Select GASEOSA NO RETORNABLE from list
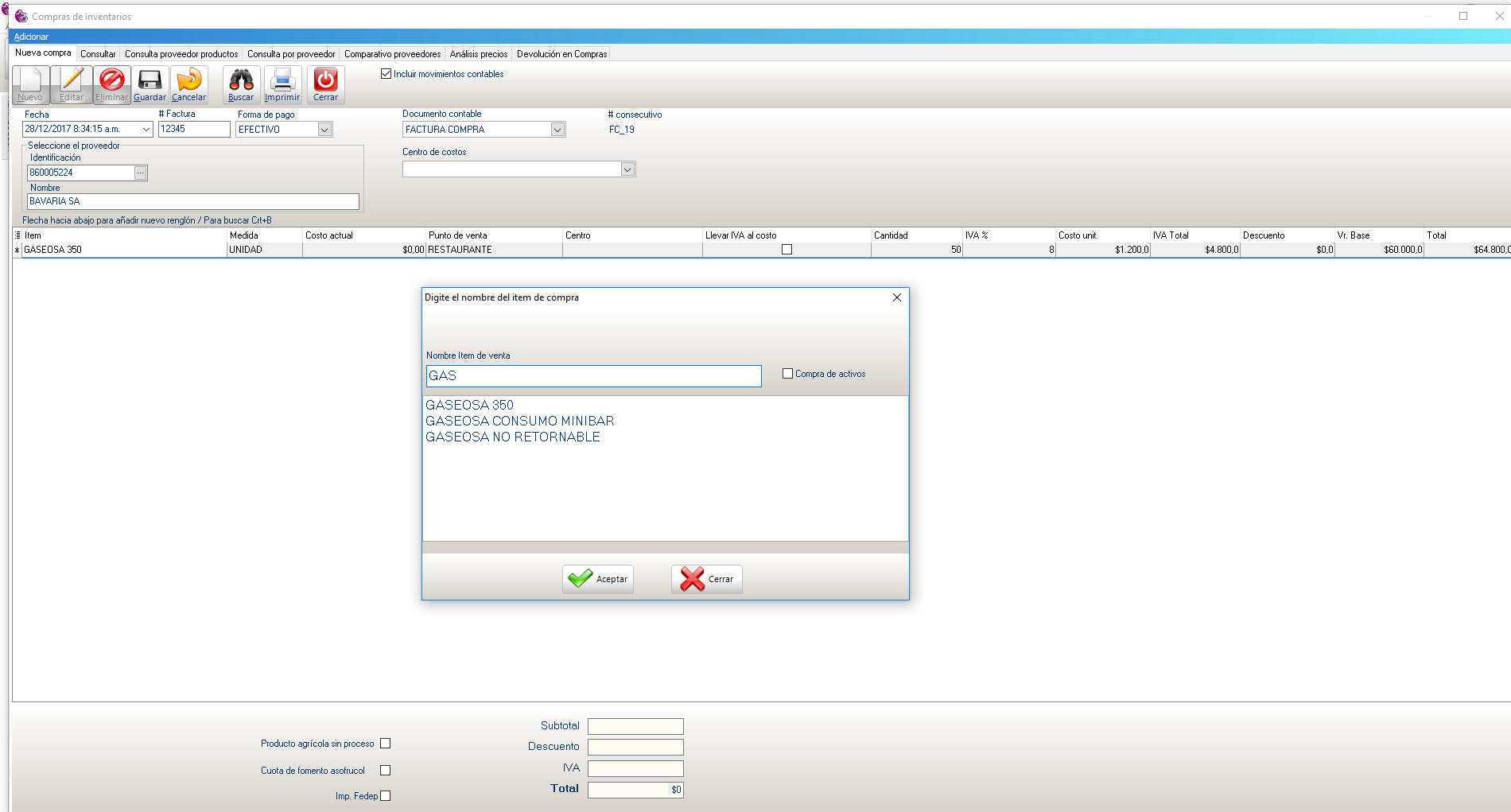Image resolution: width=1511 pixels, height=812 pixels. pyautogui.click(x=513, y=437)
